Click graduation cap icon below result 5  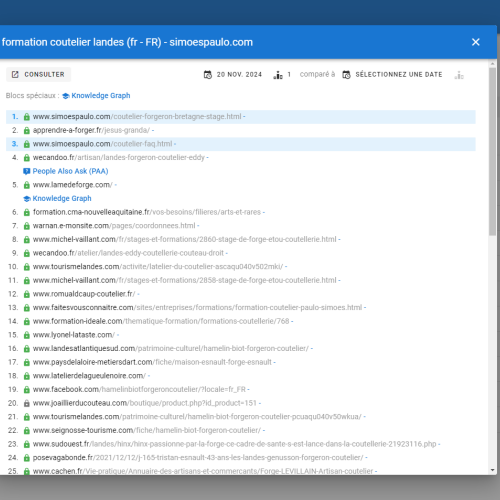tap(27, 199)
